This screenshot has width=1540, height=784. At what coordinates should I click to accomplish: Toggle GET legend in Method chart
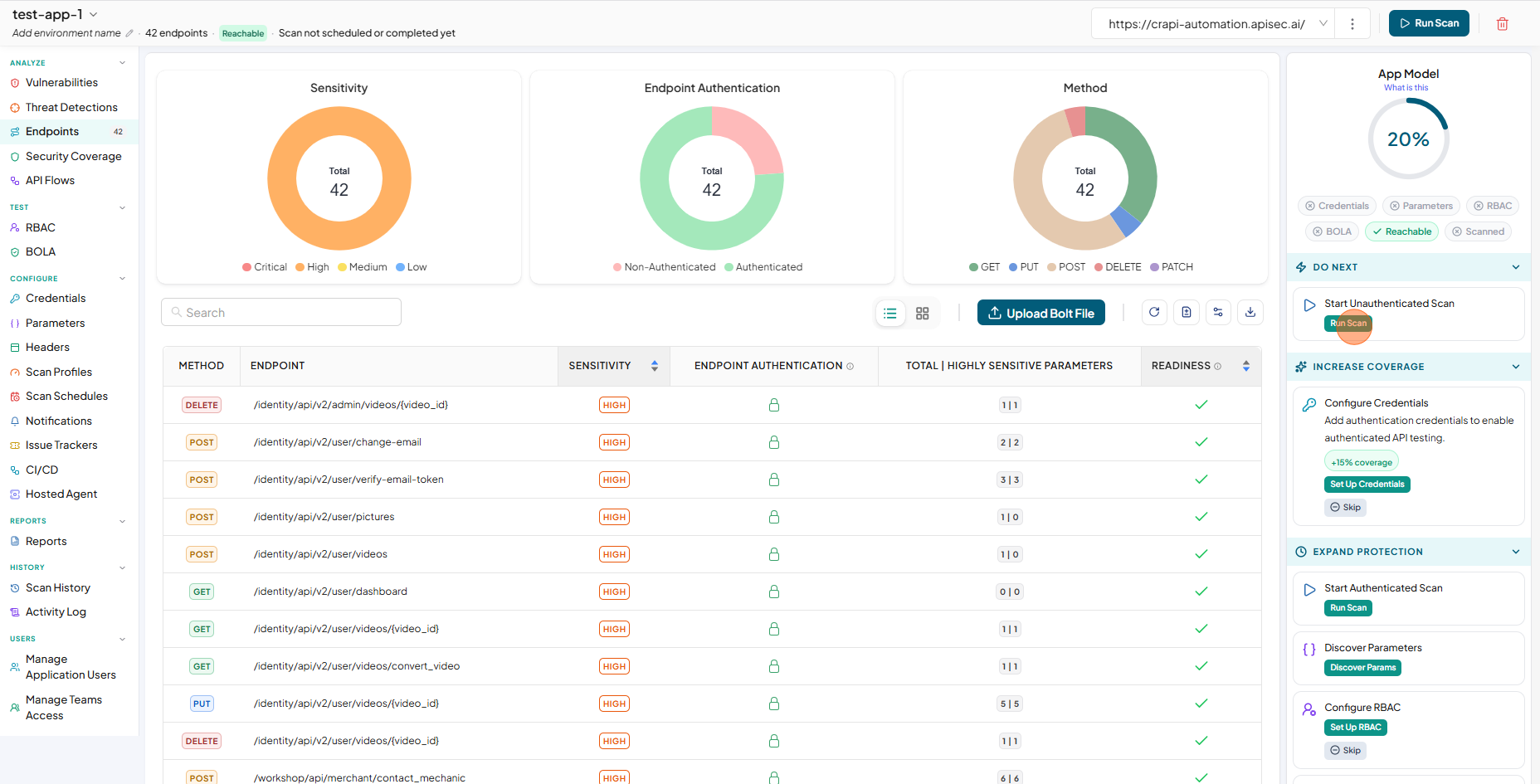[985, 267]
